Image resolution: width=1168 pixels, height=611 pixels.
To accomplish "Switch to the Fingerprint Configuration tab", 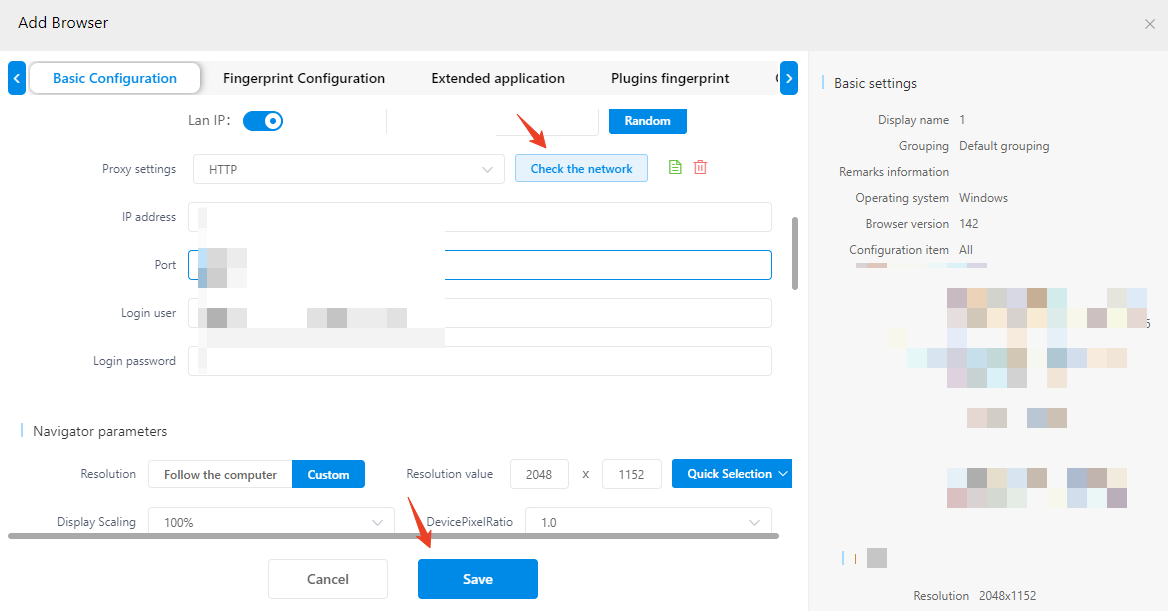I will point(304,78).
